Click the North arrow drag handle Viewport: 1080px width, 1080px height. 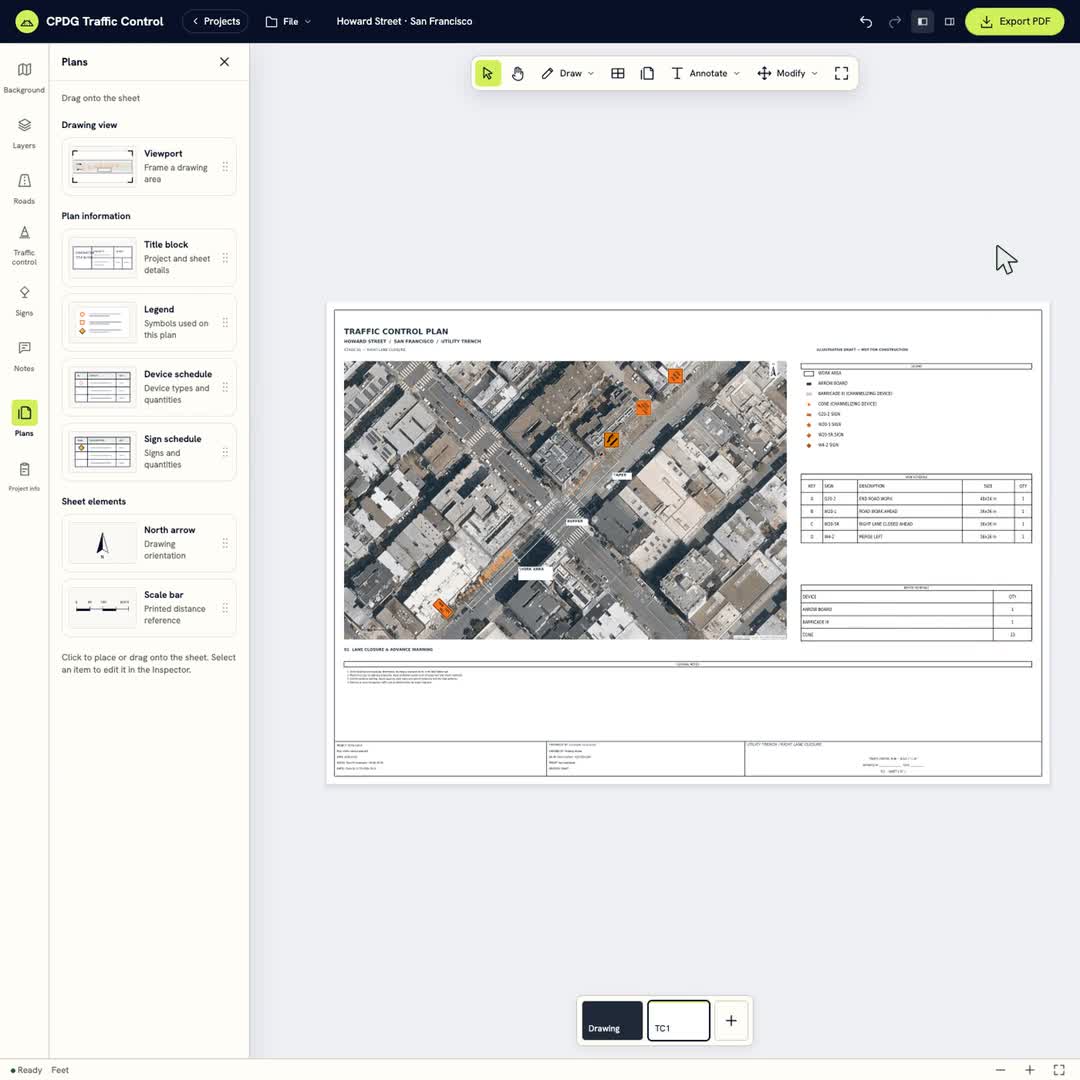coord(225,543)
